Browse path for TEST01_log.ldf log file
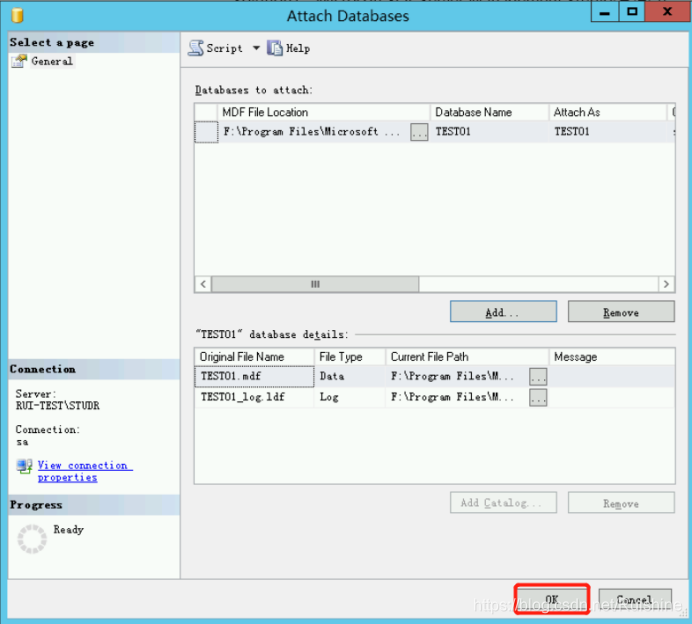The width and height of the screenshot is (692, 624). 538,397
